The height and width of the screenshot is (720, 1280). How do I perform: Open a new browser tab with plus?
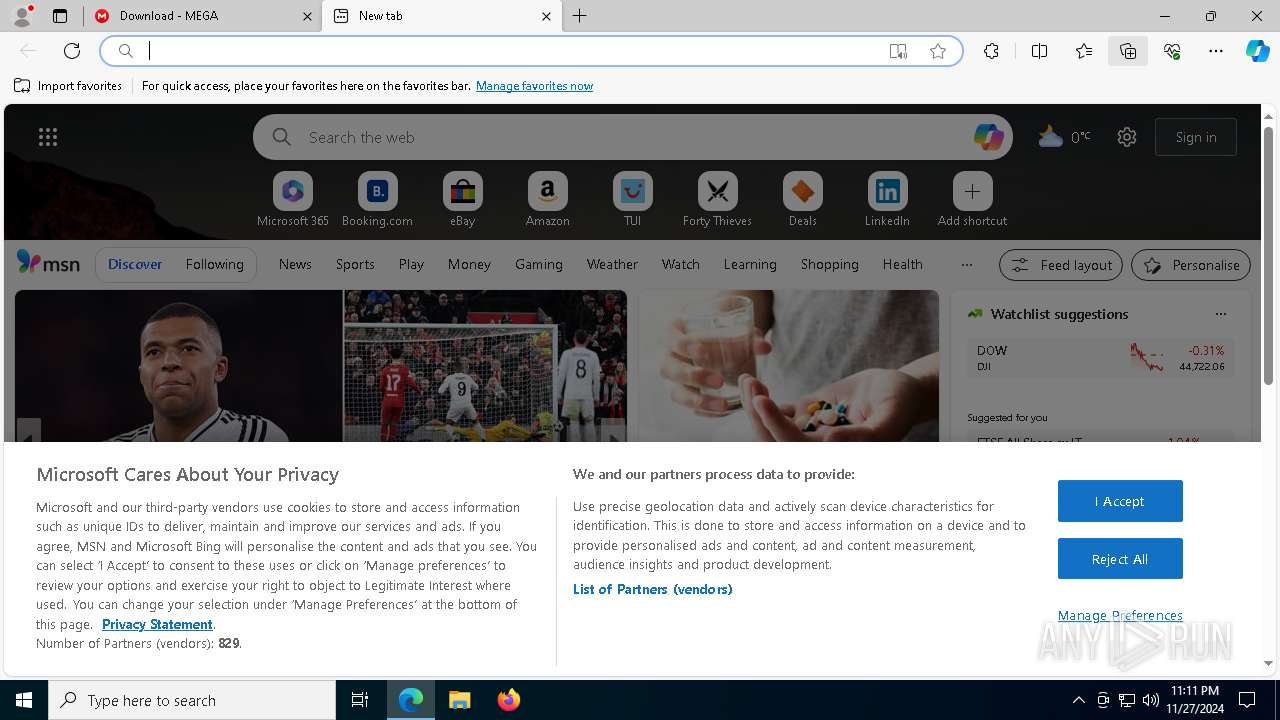click(580, 16)
